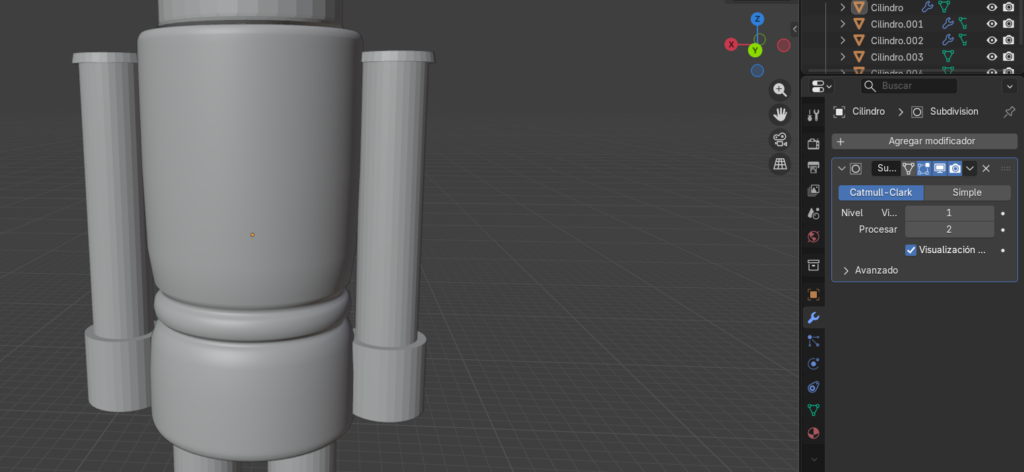Image resolution: width=1024 pixels, height=472 pixels.
Task: Expand Cilindro.003 row in outliner
Action: (x=842, y=57)
